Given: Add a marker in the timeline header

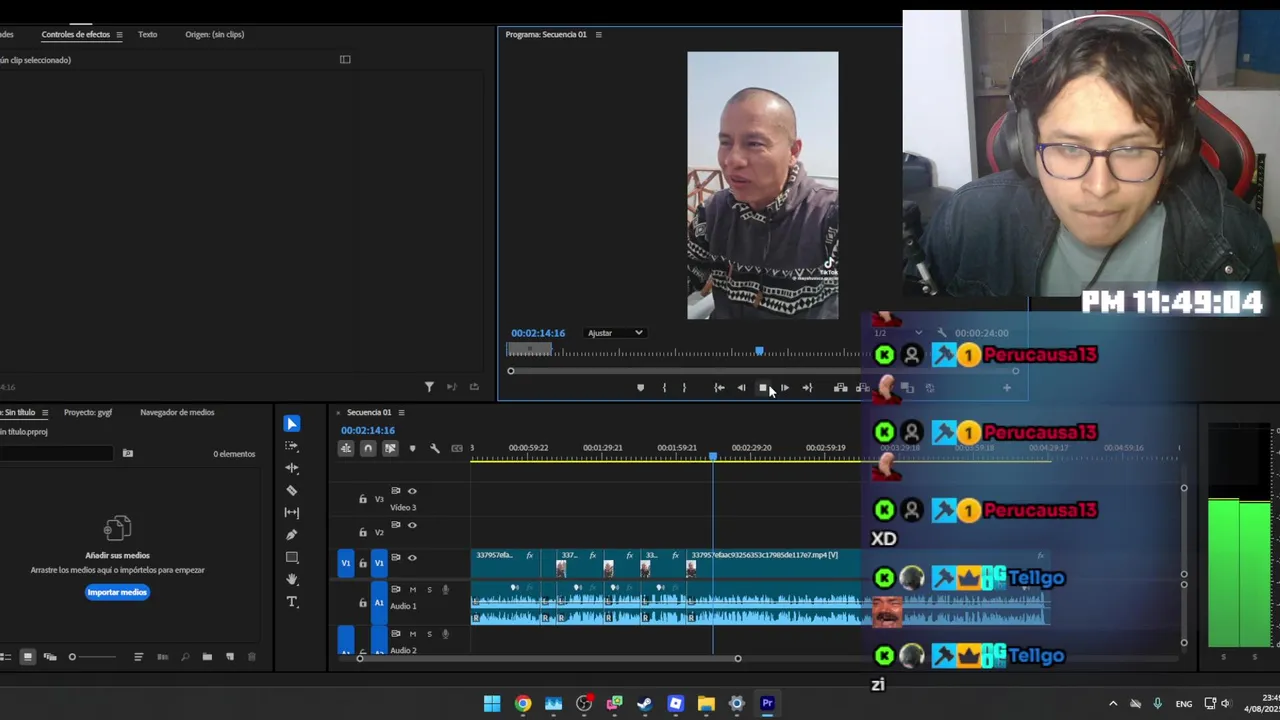Looking at the screenshot, I should 412,448.
